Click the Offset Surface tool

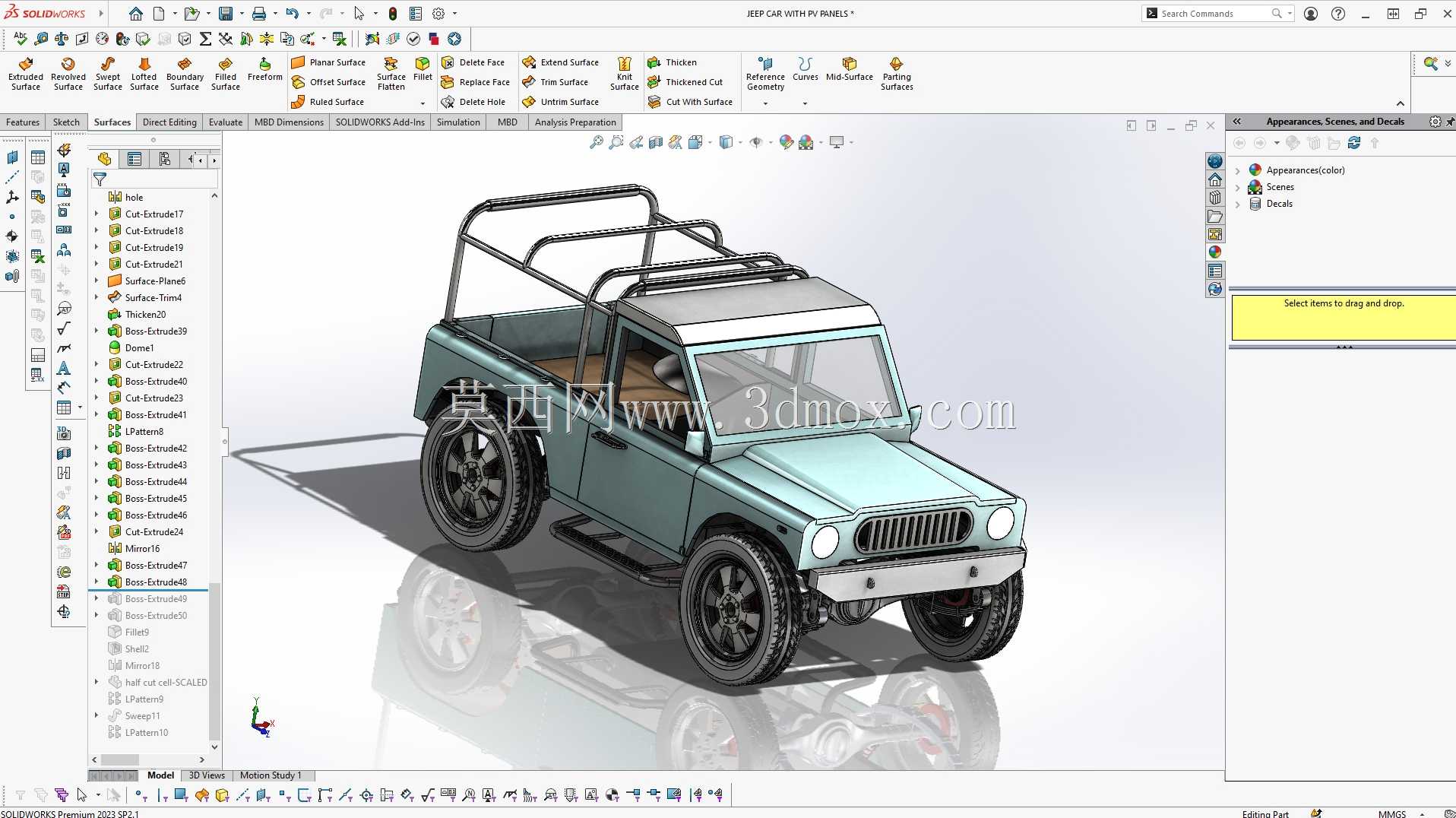[329, 82]
